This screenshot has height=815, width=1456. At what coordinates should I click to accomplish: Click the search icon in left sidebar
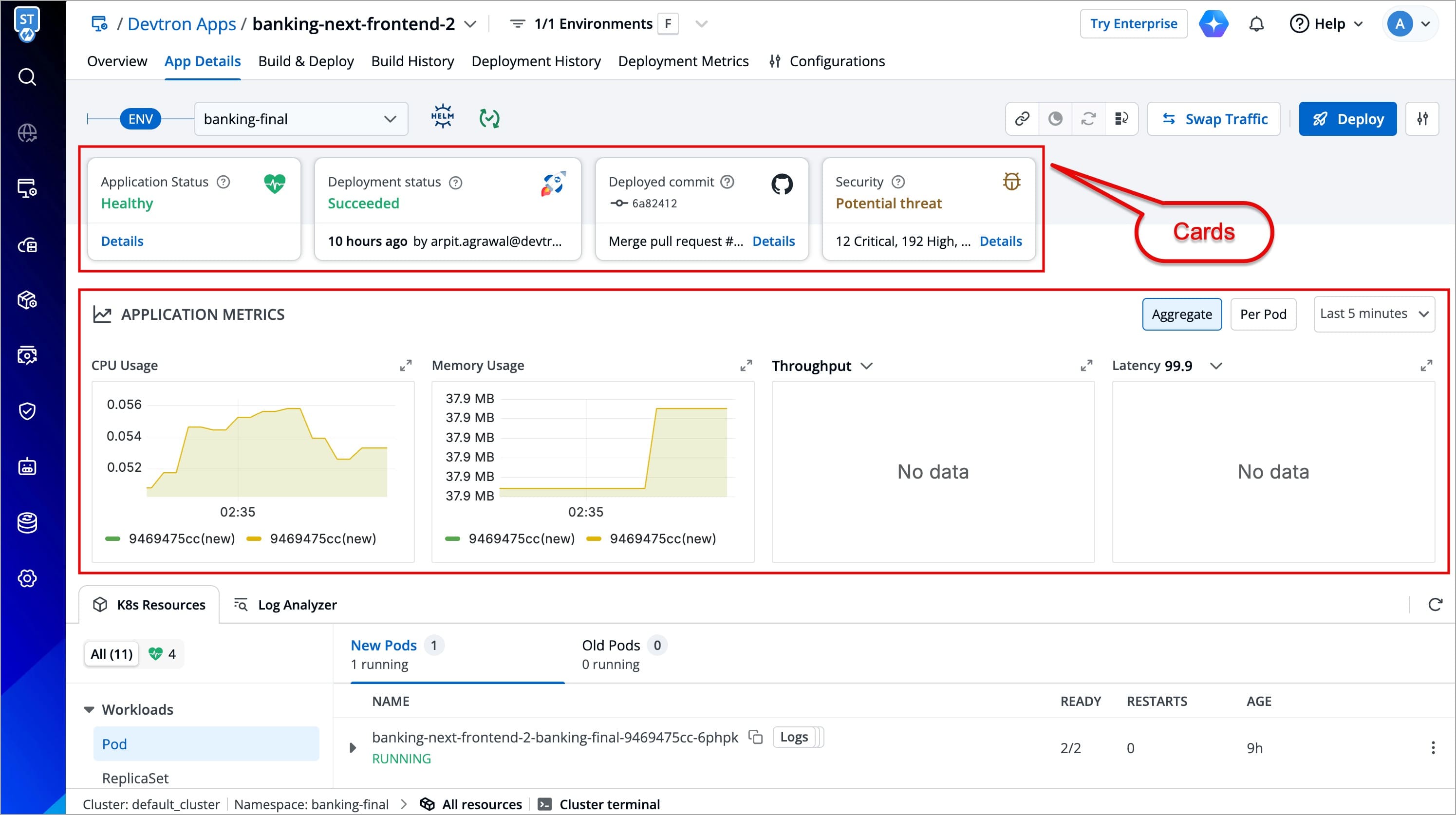[27, 77]
